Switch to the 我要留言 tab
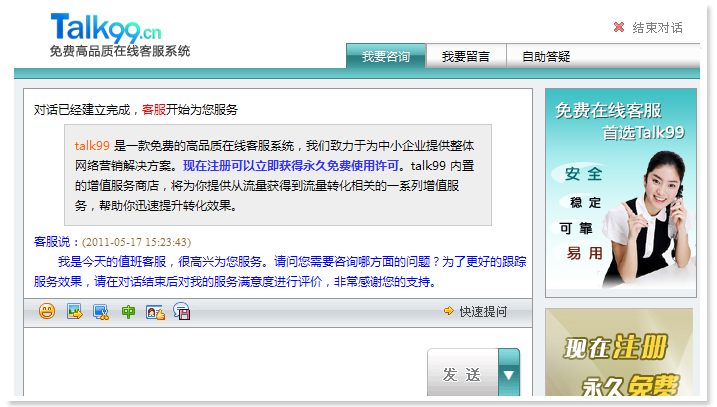 (x=466, y=56)
